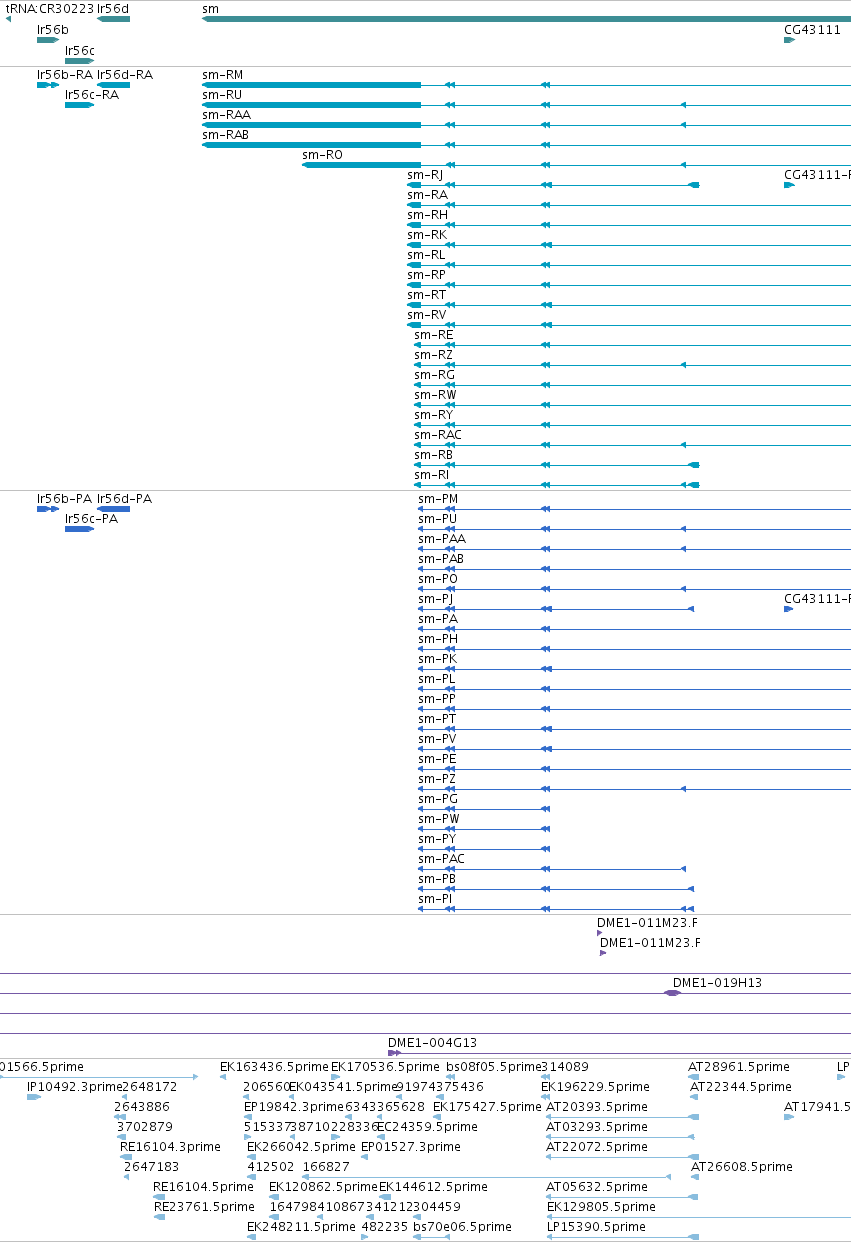Image resolution: width=851 pixels, height=1242 pixels.
Task: Select the sm-RW transcript label
Action: coord(435,395)
